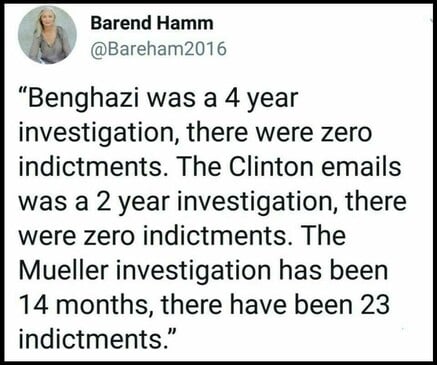Click the number 23 in the tweet
The width and height of the screenshot is (437, 365).
(375, 305)
